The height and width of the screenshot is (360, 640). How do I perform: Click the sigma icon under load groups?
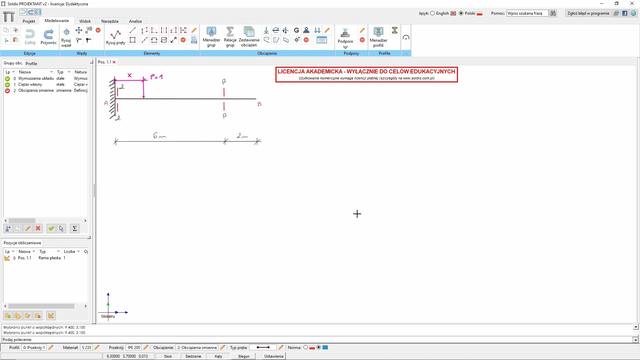pos(75,229)
